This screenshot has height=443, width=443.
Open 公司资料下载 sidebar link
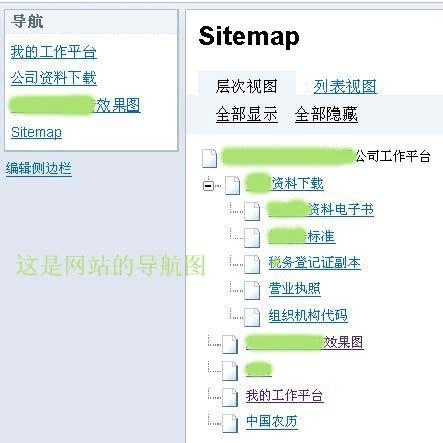(x=54, y=78)
